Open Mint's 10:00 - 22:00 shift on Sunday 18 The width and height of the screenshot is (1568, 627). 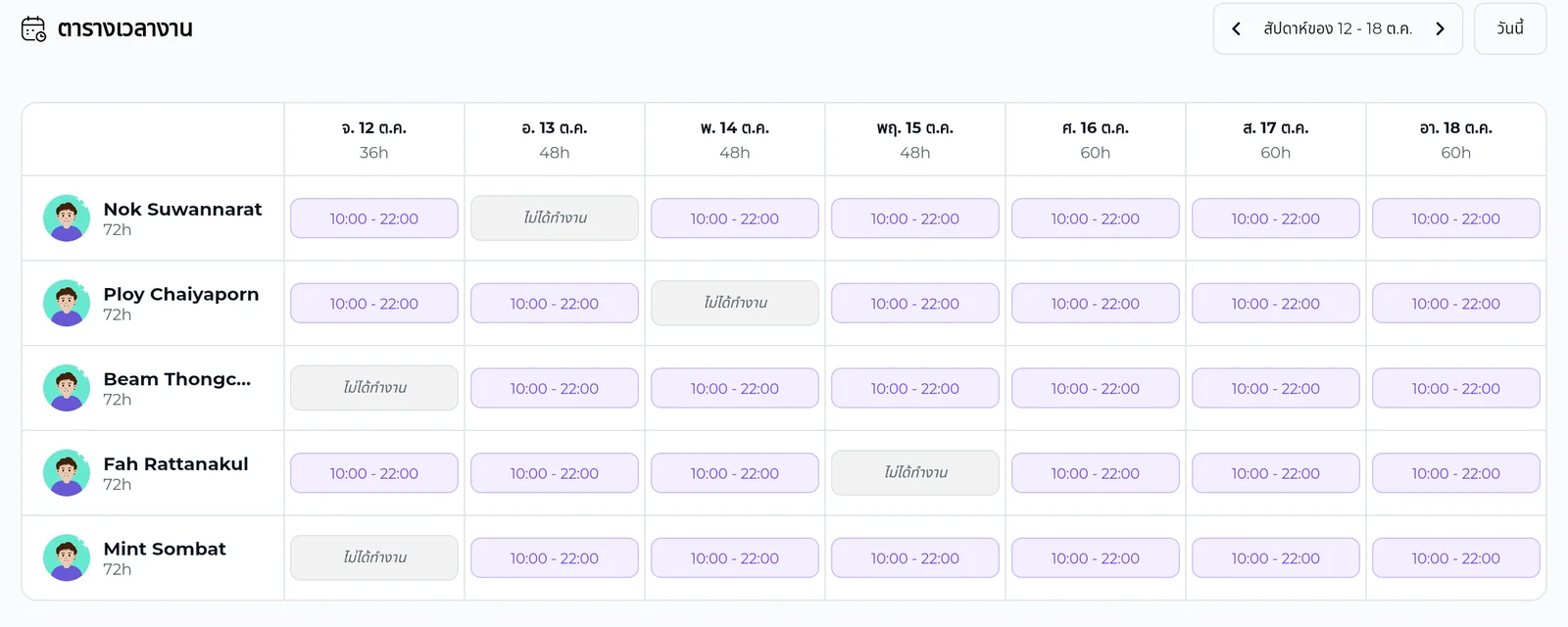tap(1456, 558)
